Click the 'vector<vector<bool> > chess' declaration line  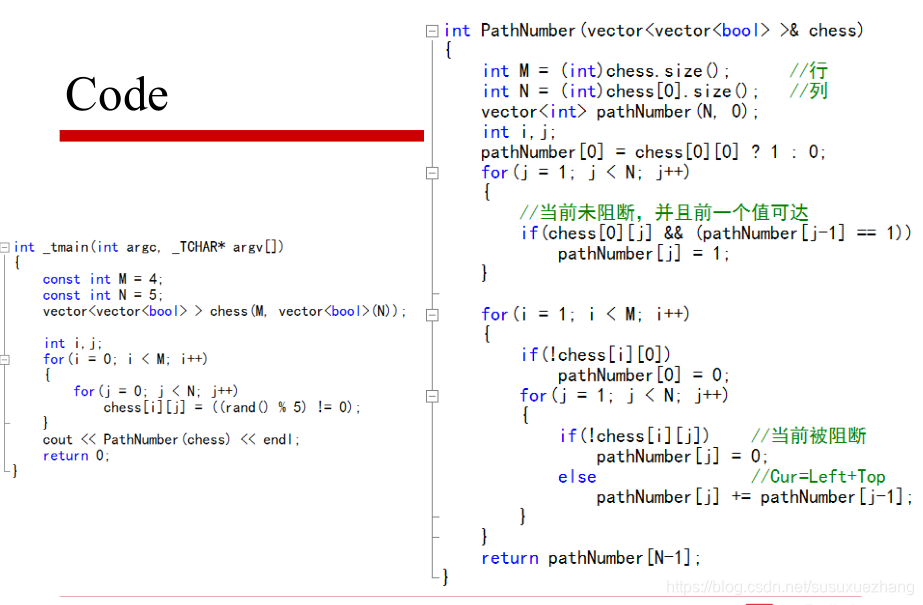pyautogui.click(x=224, y=311)
